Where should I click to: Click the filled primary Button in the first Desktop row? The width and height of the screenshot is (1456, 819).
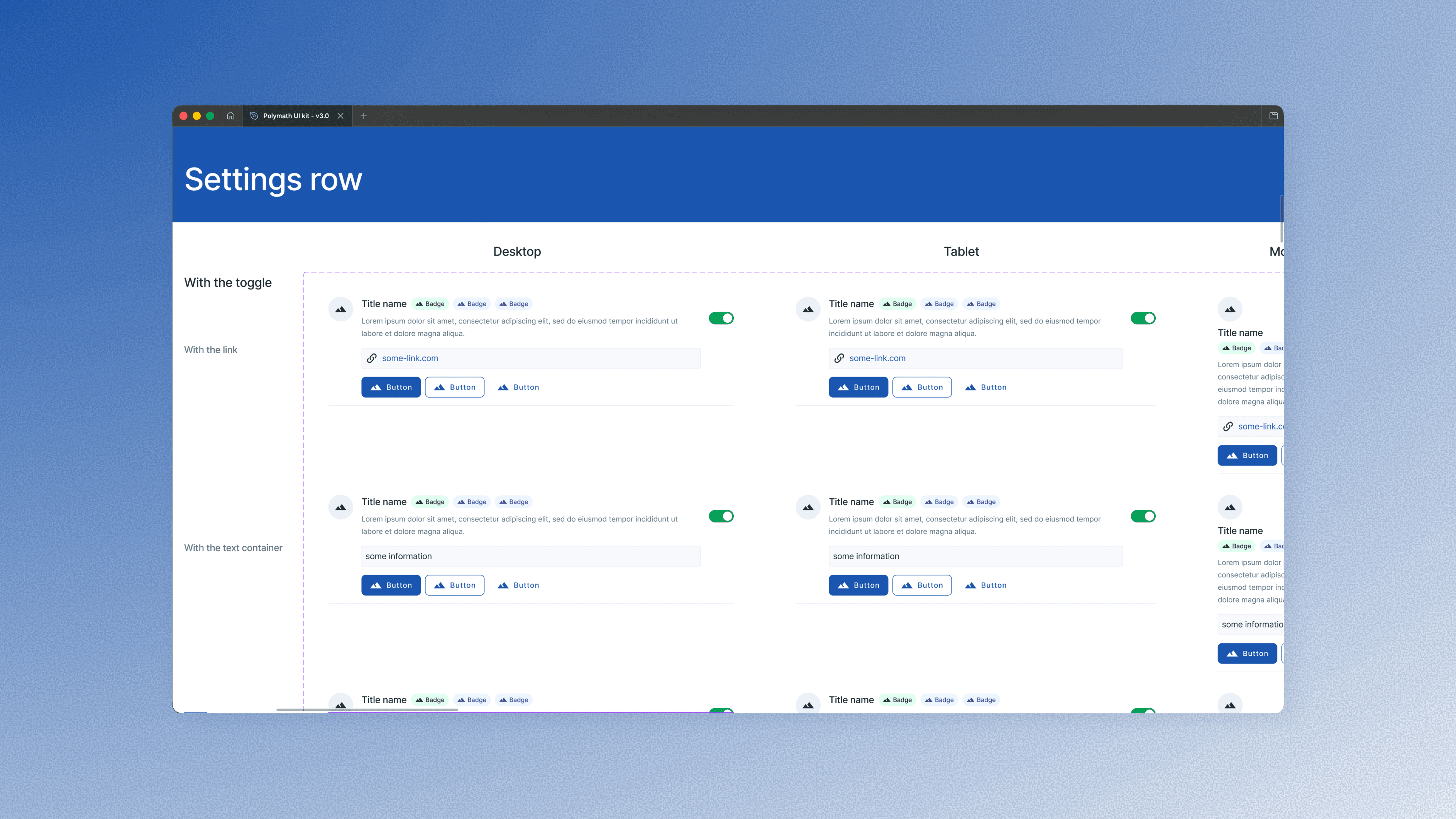click(x=391, y=387)
